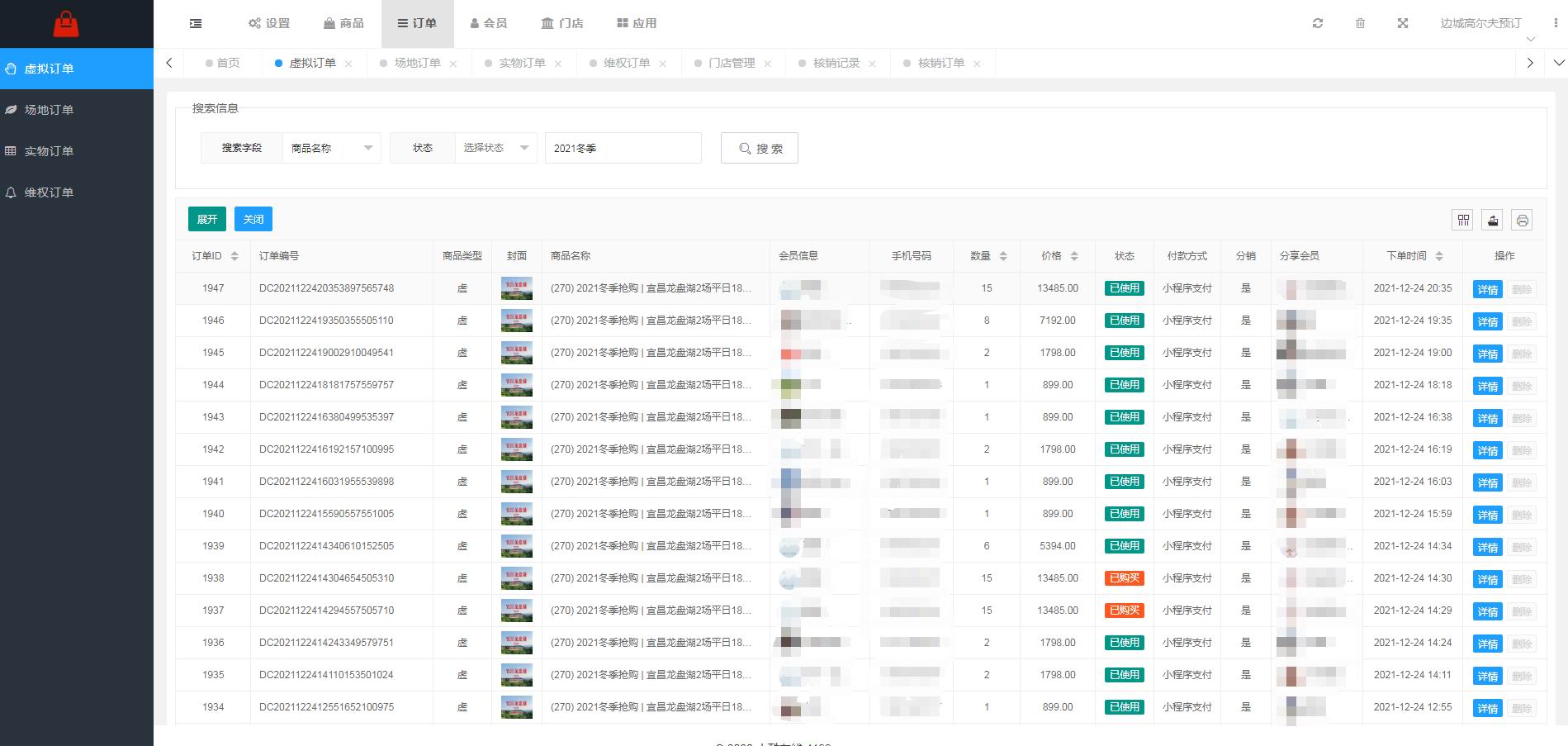Toggle fullscreen with the expand arrows icon
The height and width of the screenshot is (746, 1568).
(1402, 23)
